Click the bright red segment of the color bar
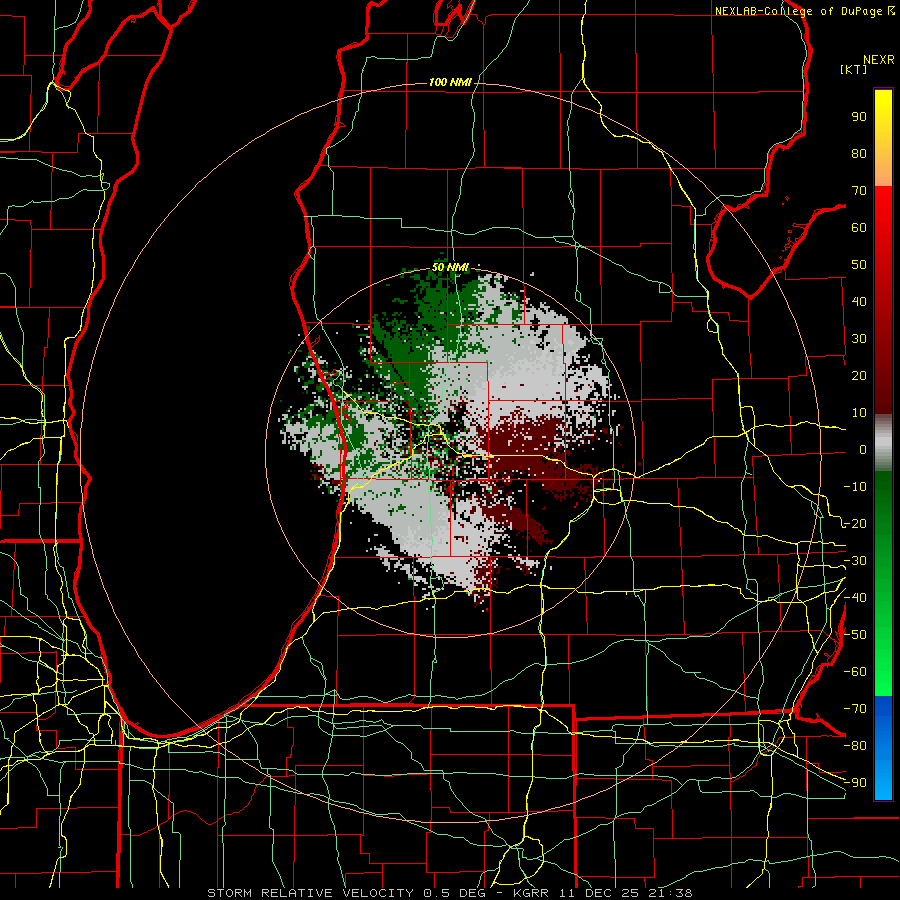 pos(883,230)
